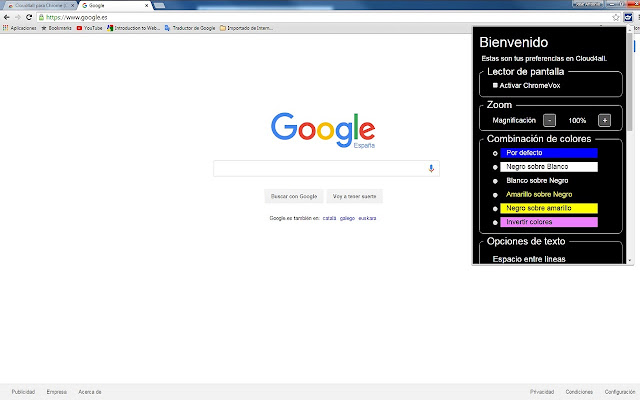
Task: Reload the page with the refresh icon
Action: click(x=29, y=17)
